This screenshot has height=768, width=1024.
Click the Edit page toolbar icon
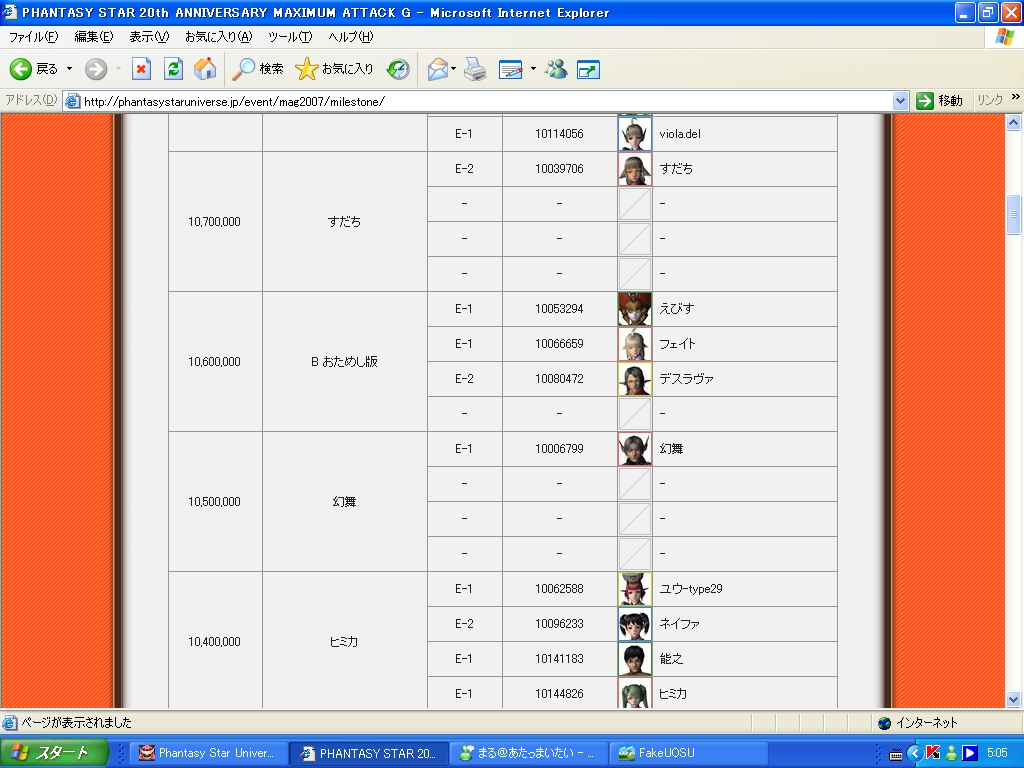tap(511, 69)
